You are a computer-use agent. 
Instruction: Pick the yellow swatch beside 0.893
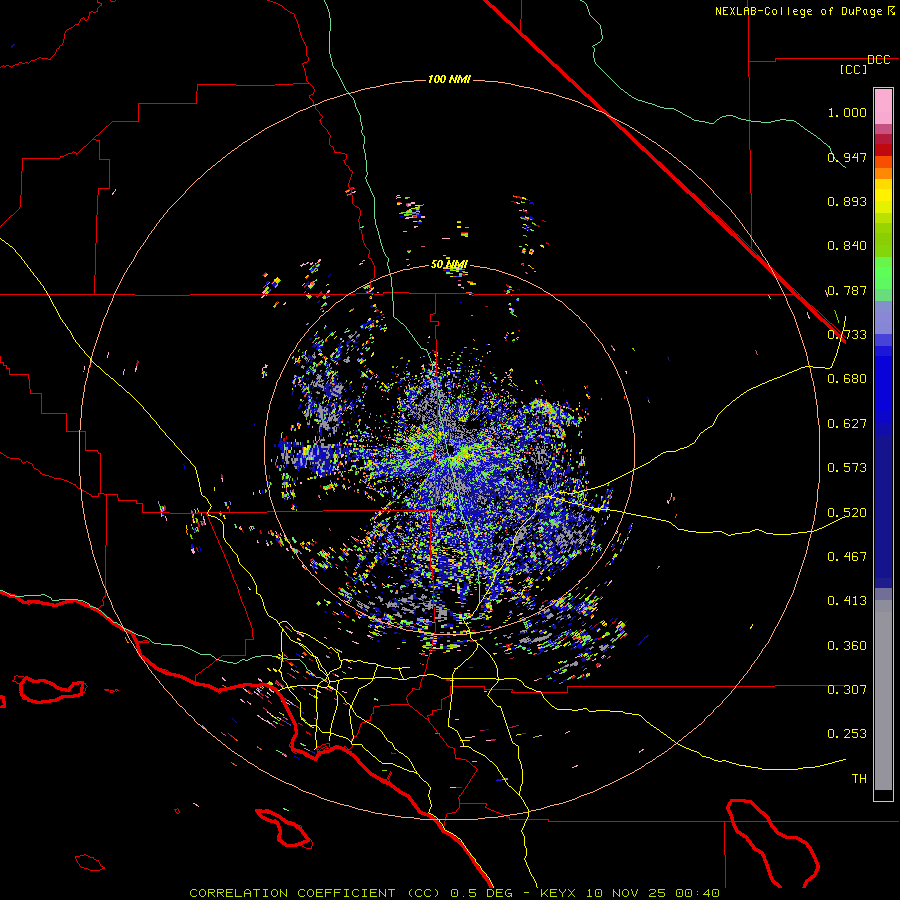pos(883,201)
